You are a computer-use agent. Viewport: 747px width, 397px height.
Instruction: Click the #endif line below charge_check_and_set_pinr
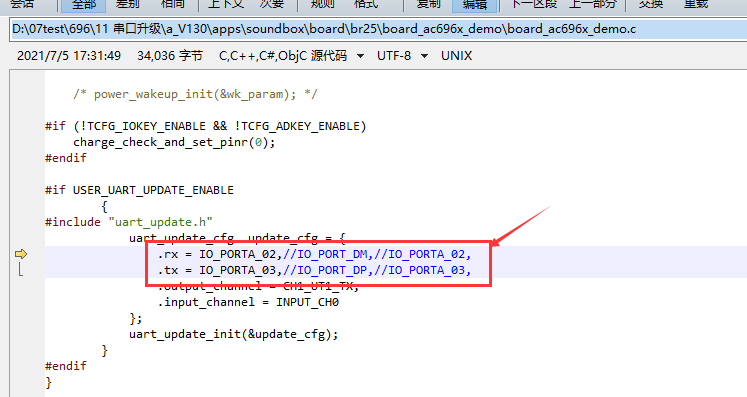66,158
